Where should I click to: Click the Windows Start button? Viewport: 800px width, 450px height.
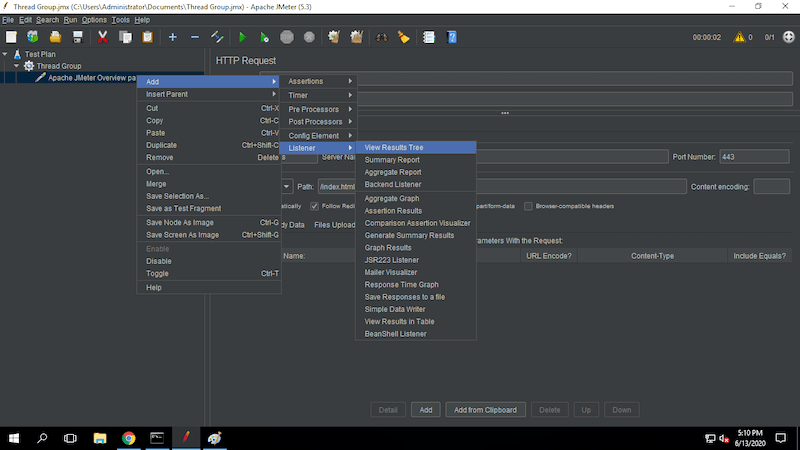pos(14,438)
